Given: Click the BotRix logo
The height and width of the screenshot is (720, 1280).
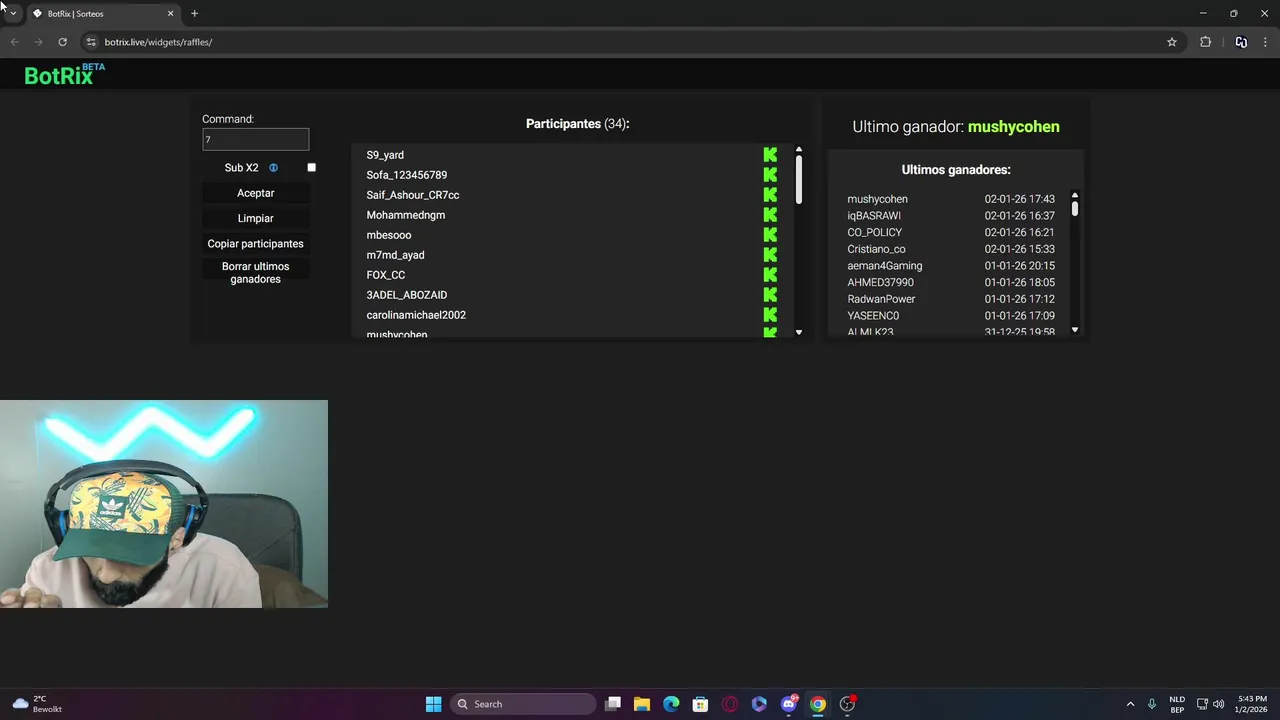Looking at the screenshot, I should 64,74.
